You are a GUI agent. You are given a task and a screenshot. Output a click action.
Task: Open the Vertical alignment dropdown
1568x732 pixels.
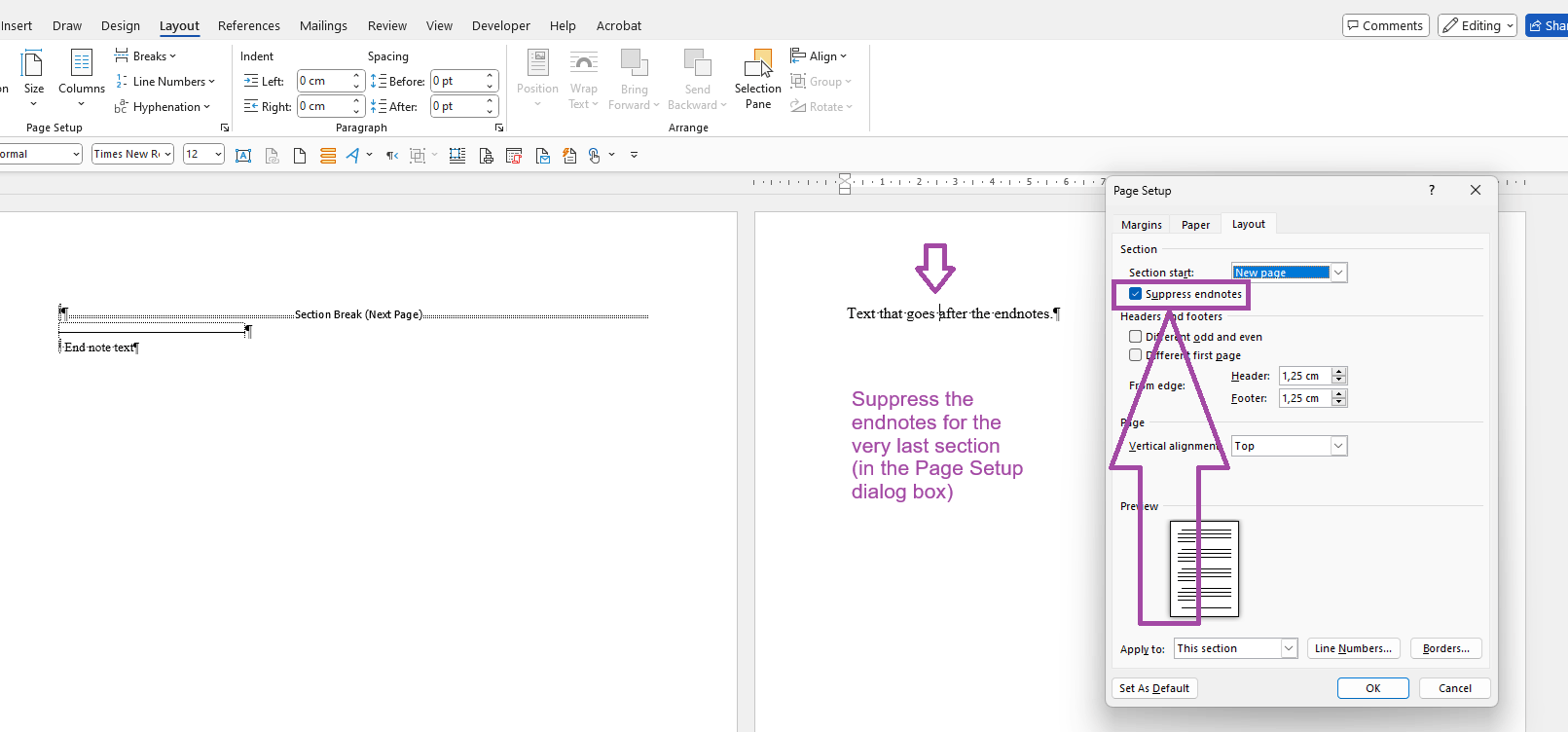[1338, 446]
